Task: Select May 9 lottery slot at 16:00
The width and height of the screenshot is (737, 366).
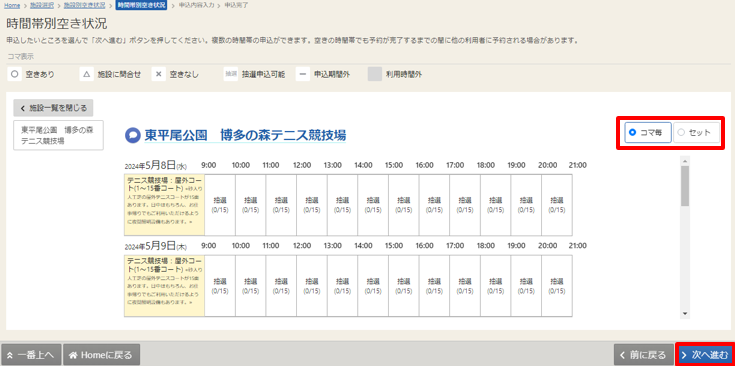Action: pyautogui.click(x=434, y=286)
